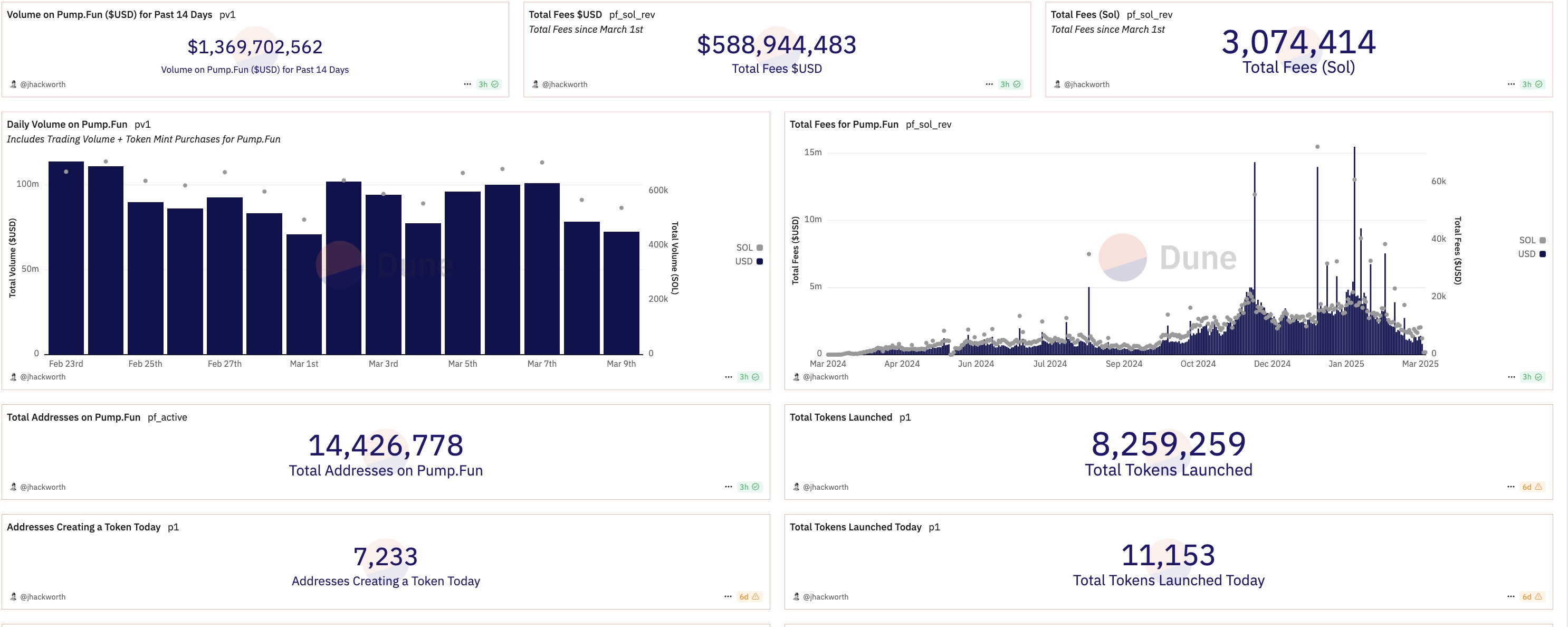
Task: Click the 7,233 addresses creating token value
Action: [x=386, y=557]
